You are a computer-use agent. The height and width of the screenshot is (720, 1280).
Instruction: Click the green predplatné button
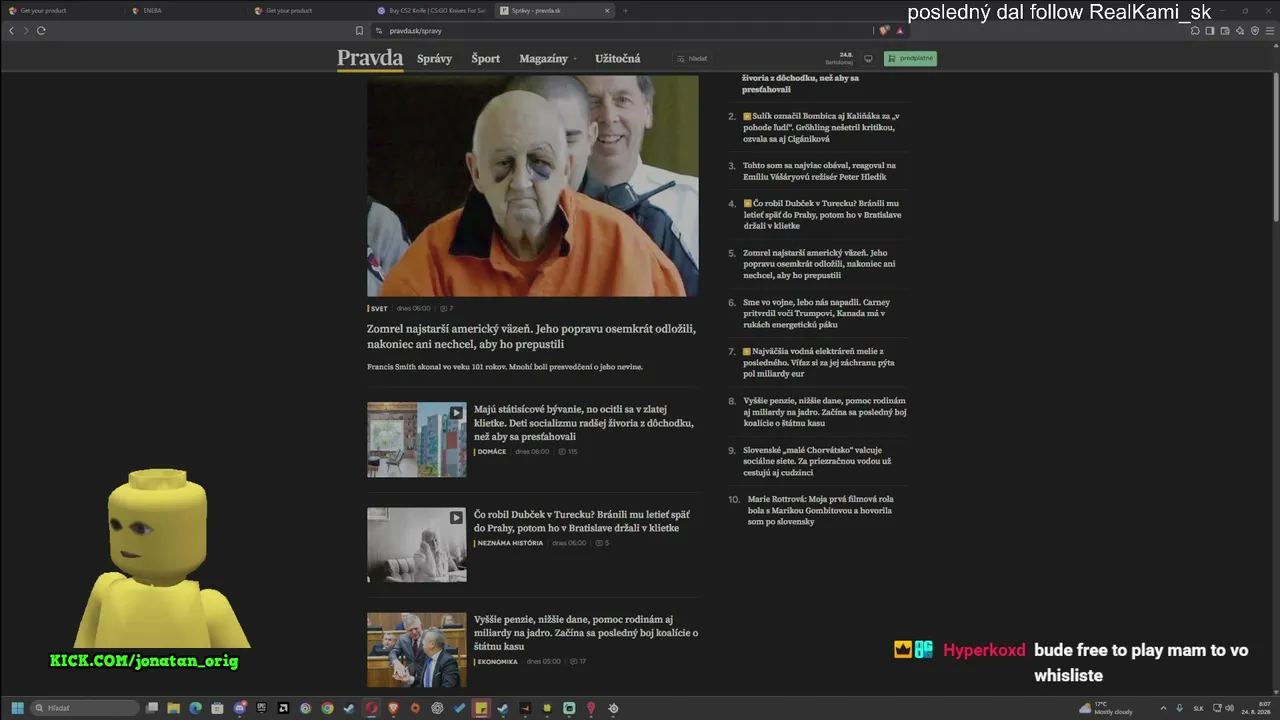coord(910,58)
